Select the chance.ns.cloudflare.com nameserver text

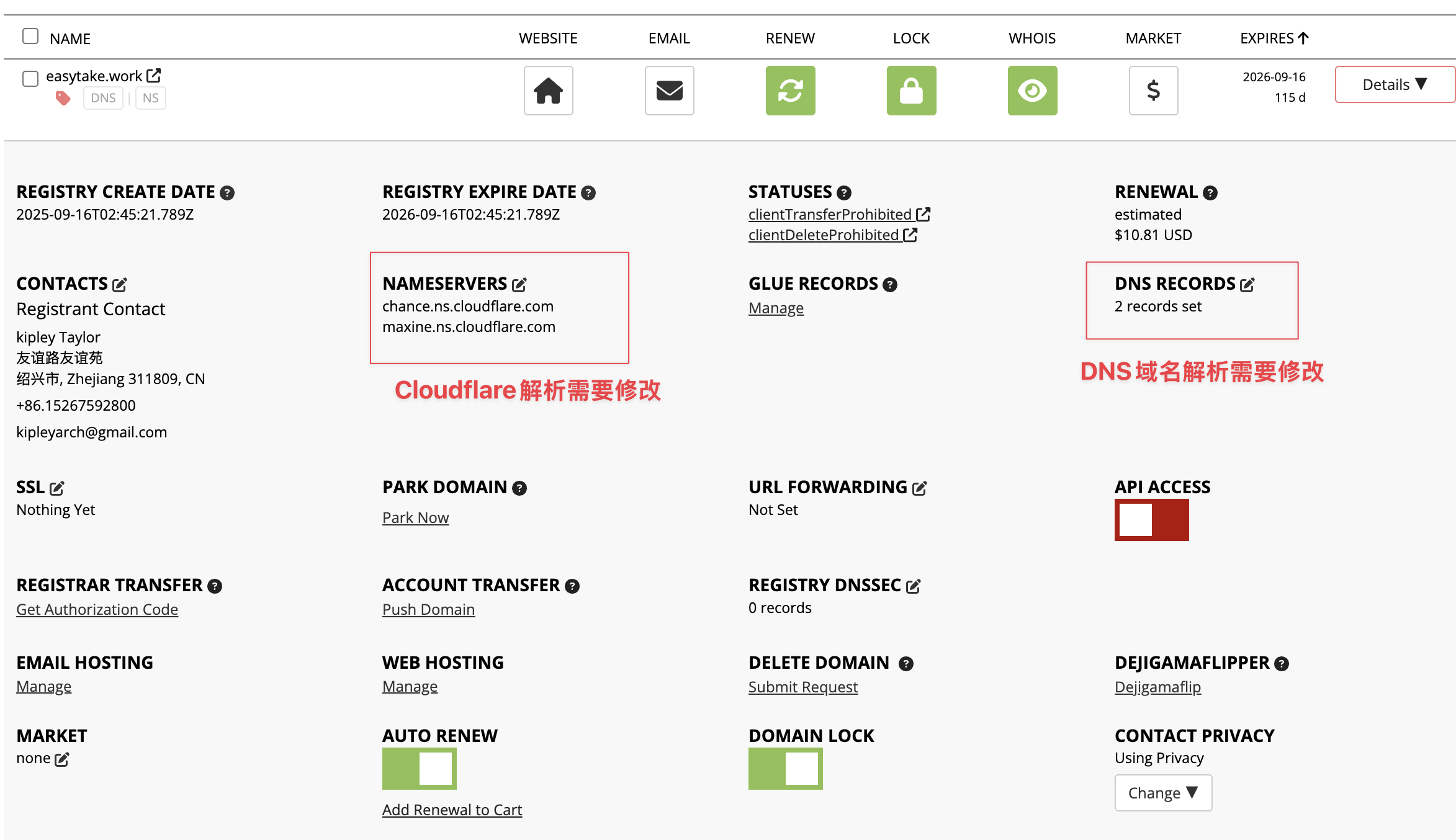point(468,306)
